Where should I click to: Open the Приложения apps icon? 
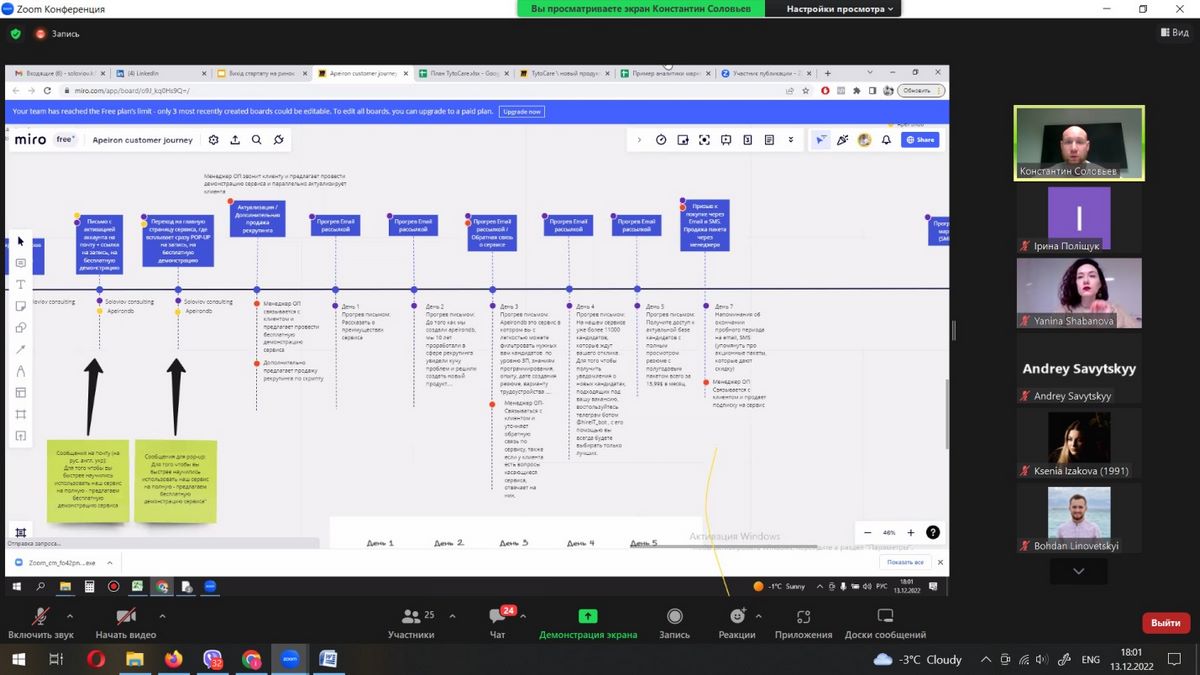(803, 617)
